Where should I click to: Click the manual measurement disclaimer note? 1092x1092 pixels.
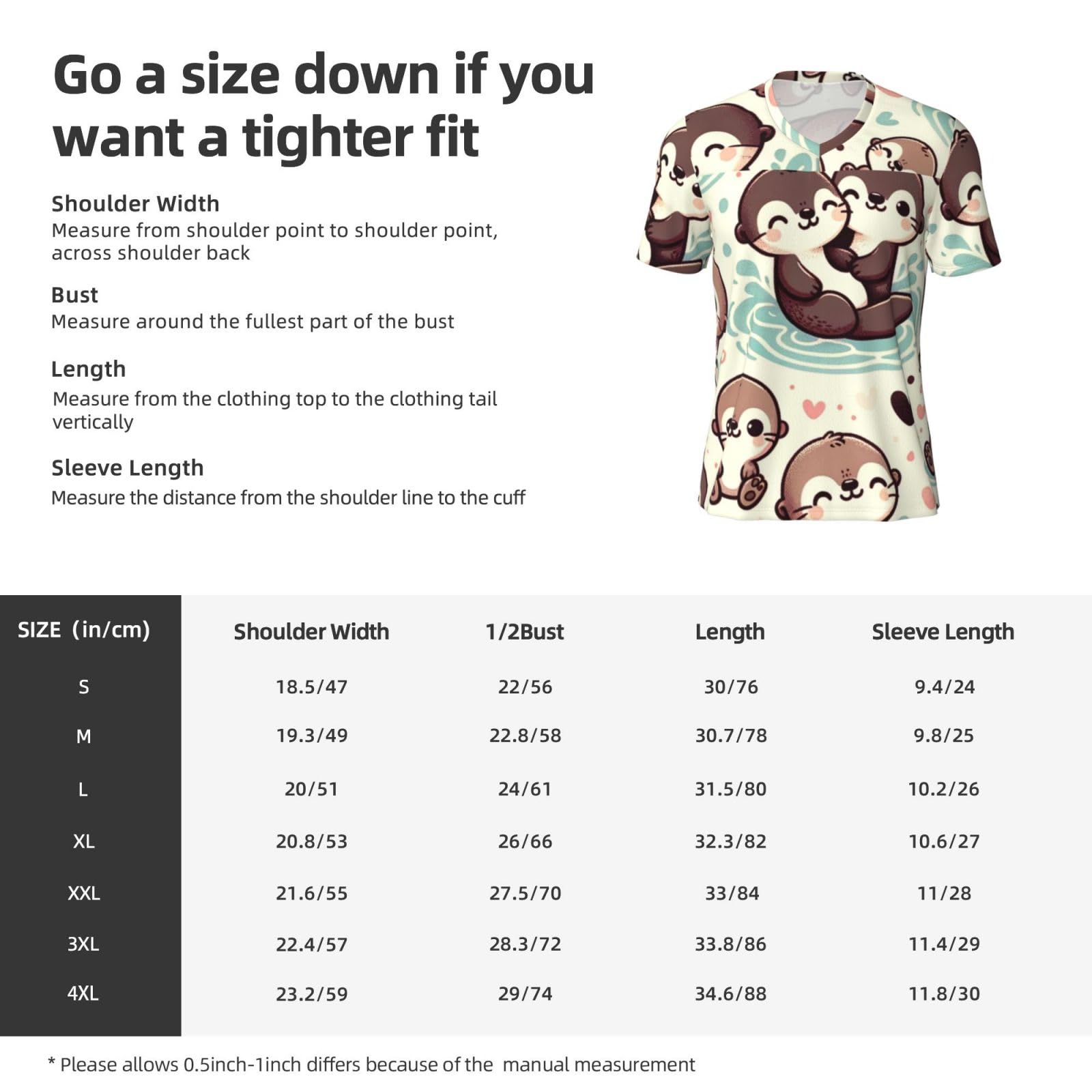(x=371, y=1065)
